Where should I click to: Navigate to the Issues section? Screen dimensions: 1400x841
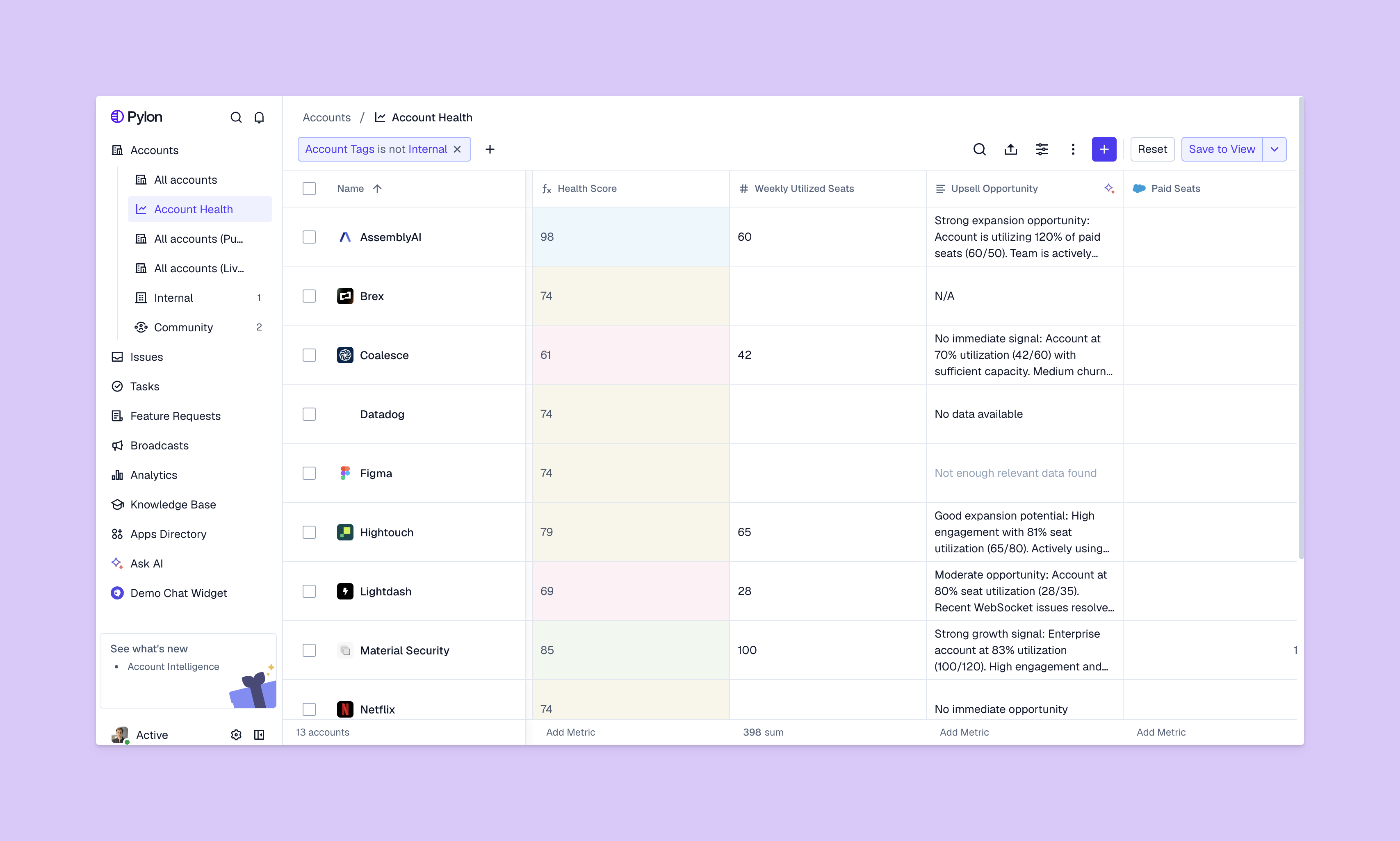coord(147,356)
